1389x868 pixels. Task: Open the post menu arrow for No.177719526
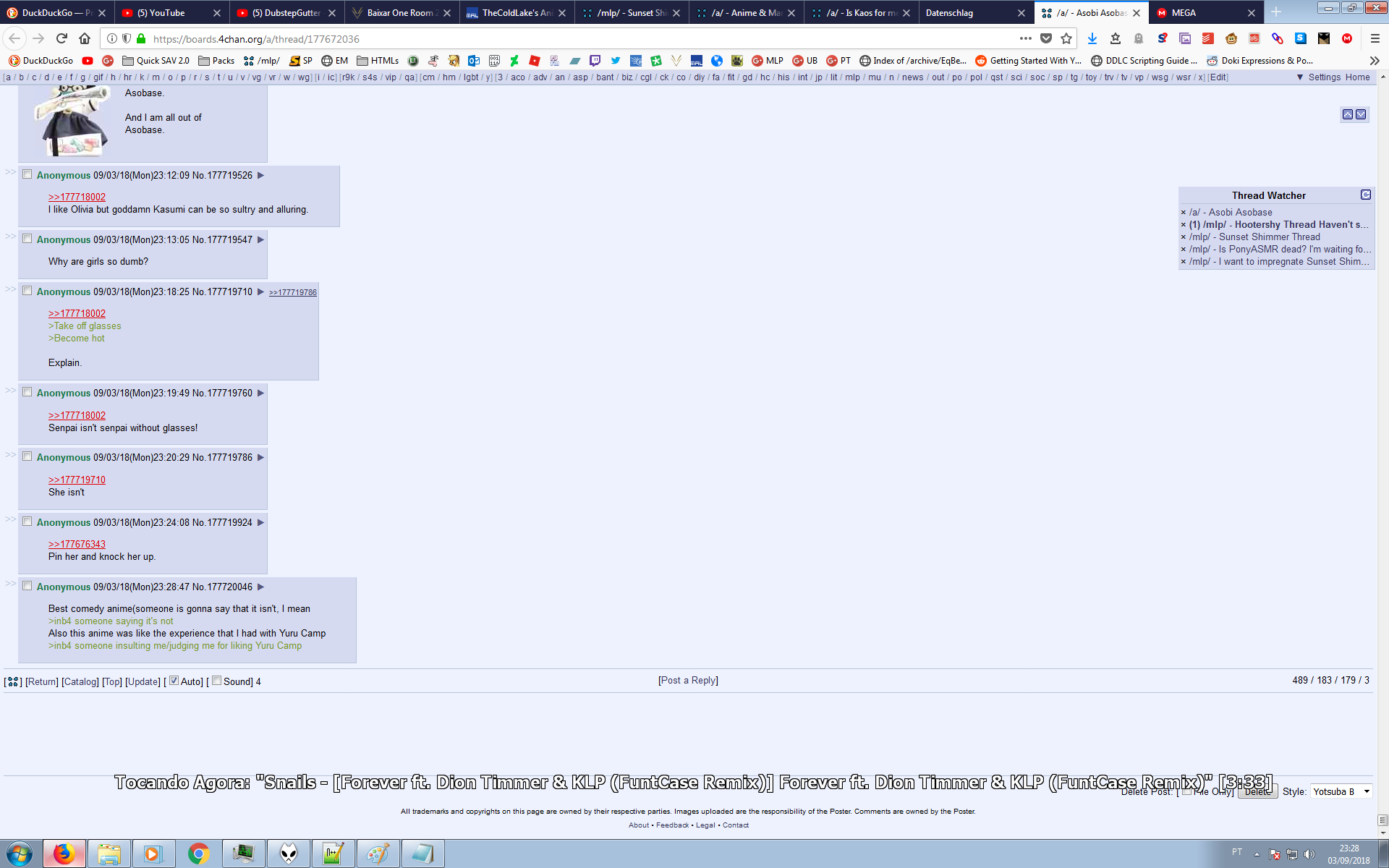tap(261, 175)
